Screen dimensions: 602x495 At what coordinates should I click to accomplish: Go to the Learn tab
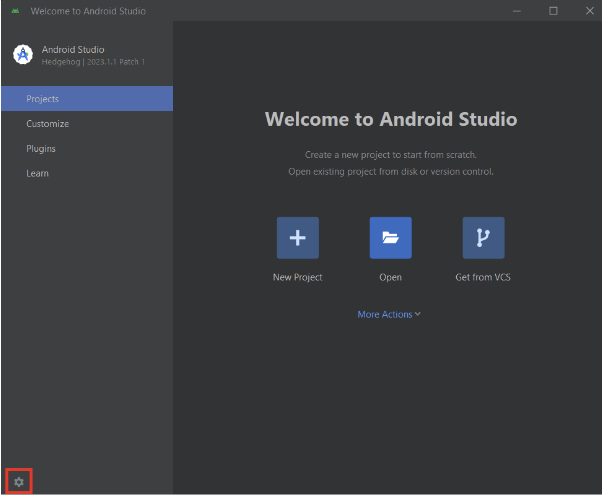[x=87, y=173]
